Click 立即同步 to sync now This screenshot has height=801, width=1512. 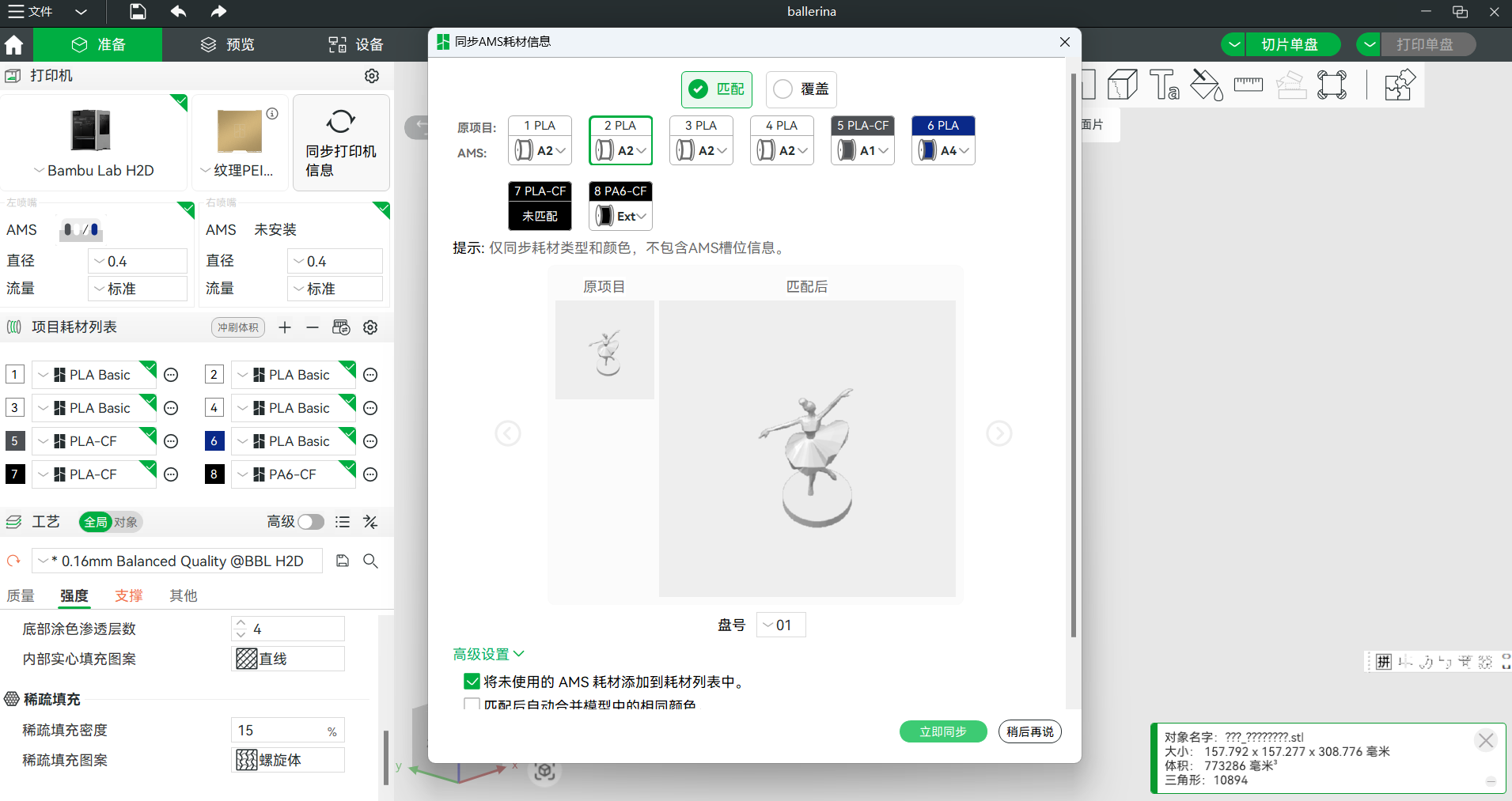click(943, 731)
